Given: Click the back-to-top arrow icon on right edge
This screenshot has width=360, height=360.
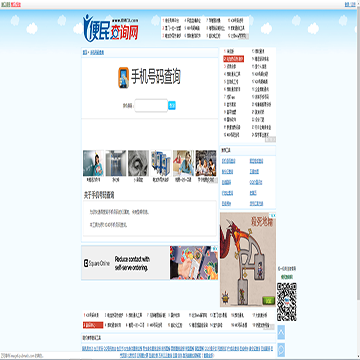Looking at the screenshot, I should 281,332.
